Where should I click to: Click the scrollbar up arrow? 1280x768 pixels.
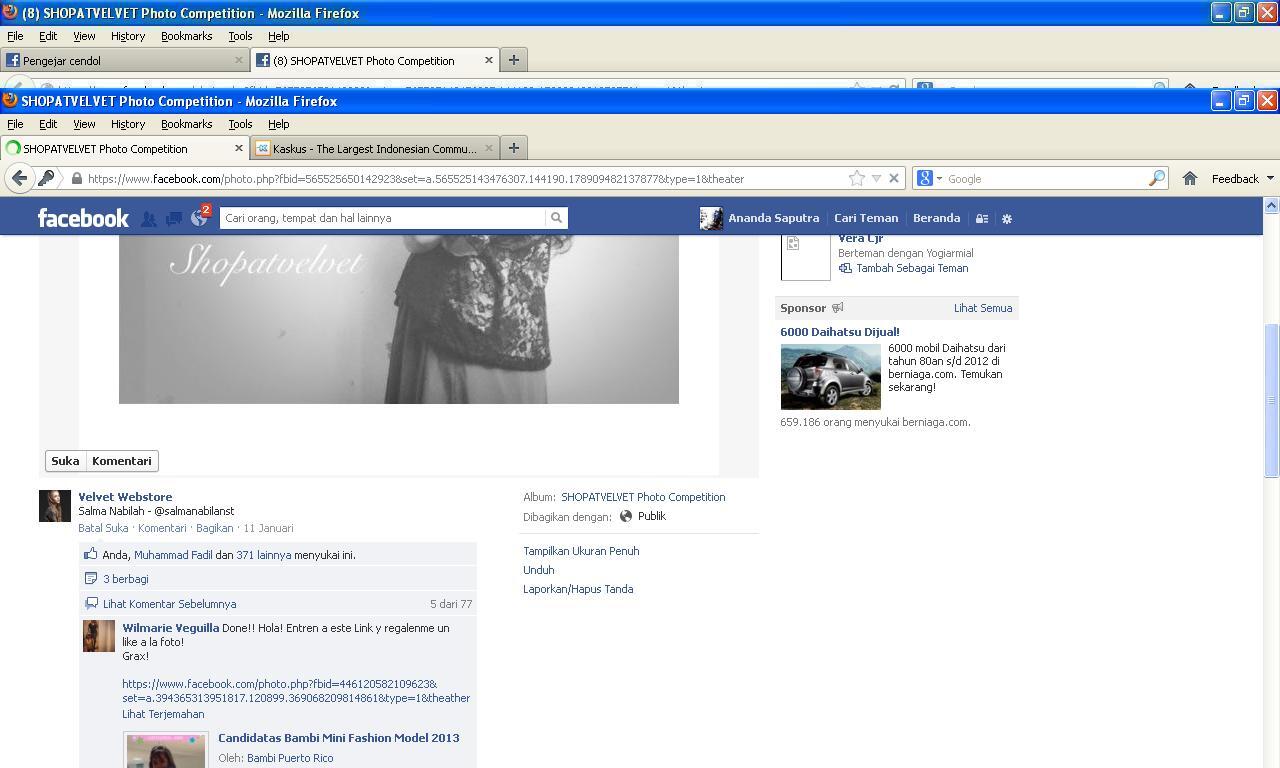[1271, 205]
